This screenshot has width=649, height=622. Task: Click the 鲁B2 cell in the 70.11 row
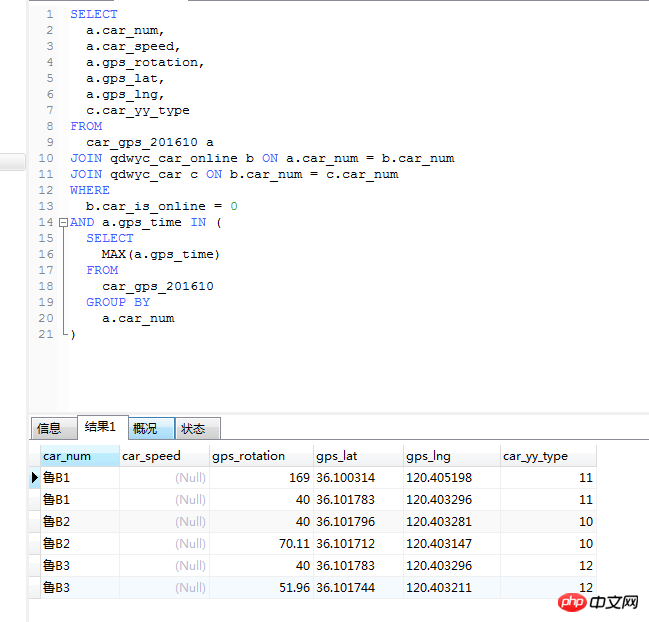click(80, 543)
